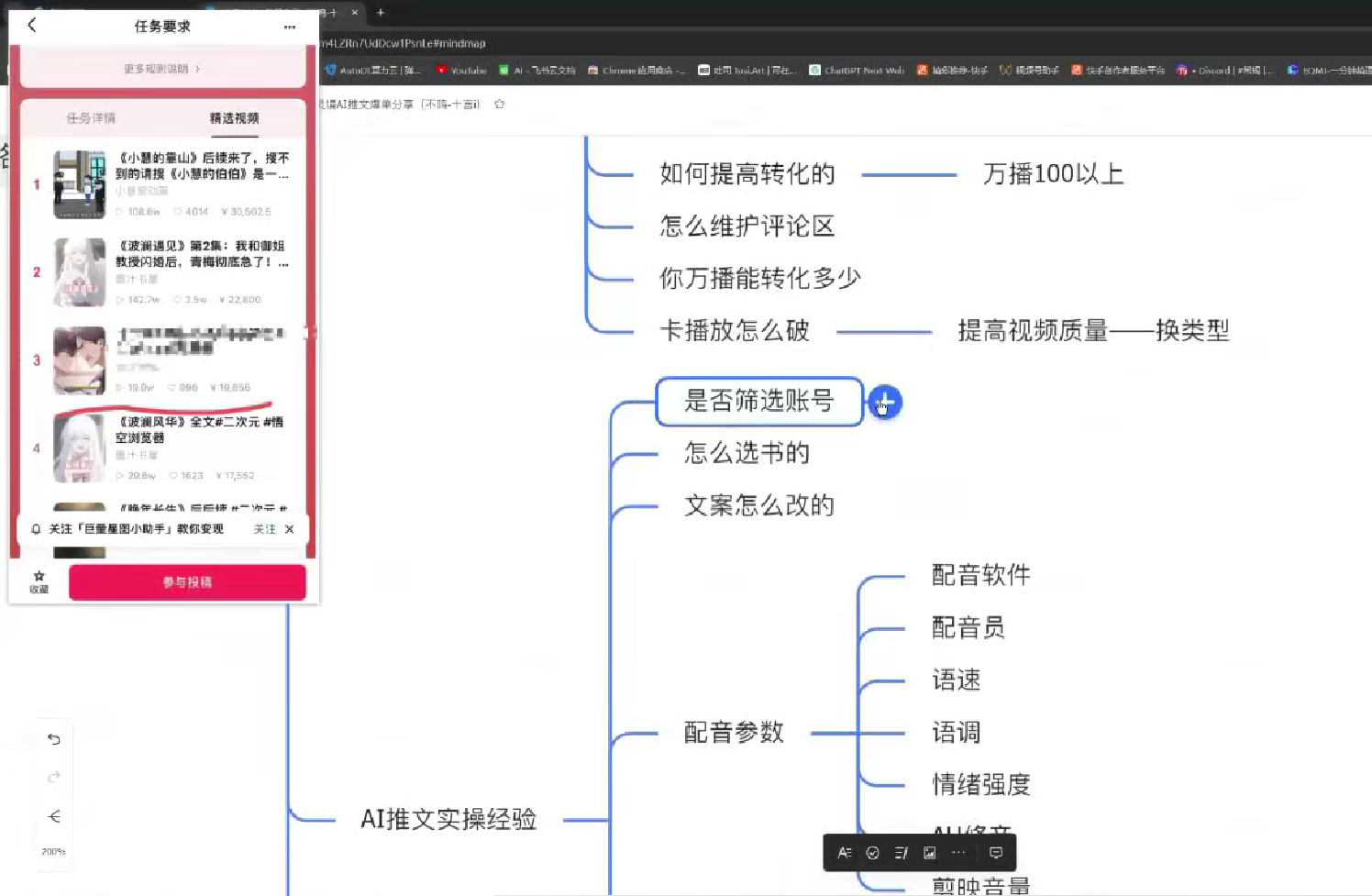Star the current page in the address bar
Image resolution: width=1372 pixels, height=896 pixels.
coord(498,105)
